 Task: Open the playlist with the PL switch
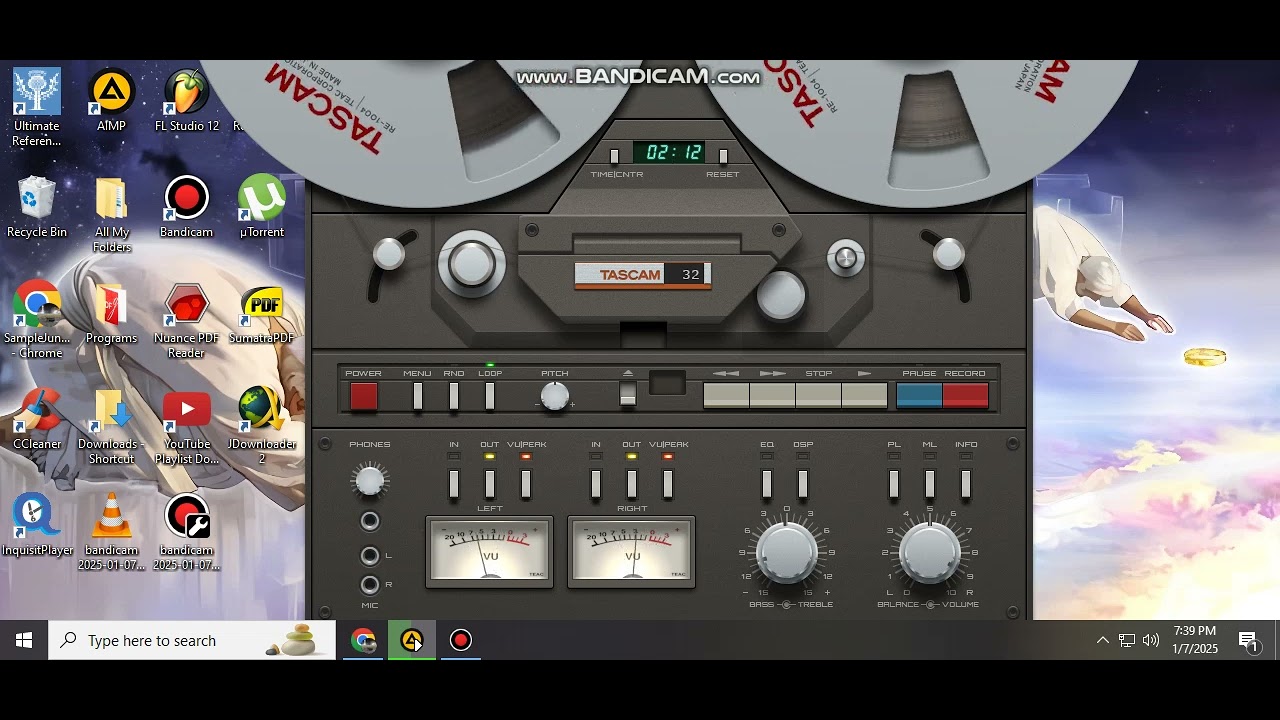point(894,484)
